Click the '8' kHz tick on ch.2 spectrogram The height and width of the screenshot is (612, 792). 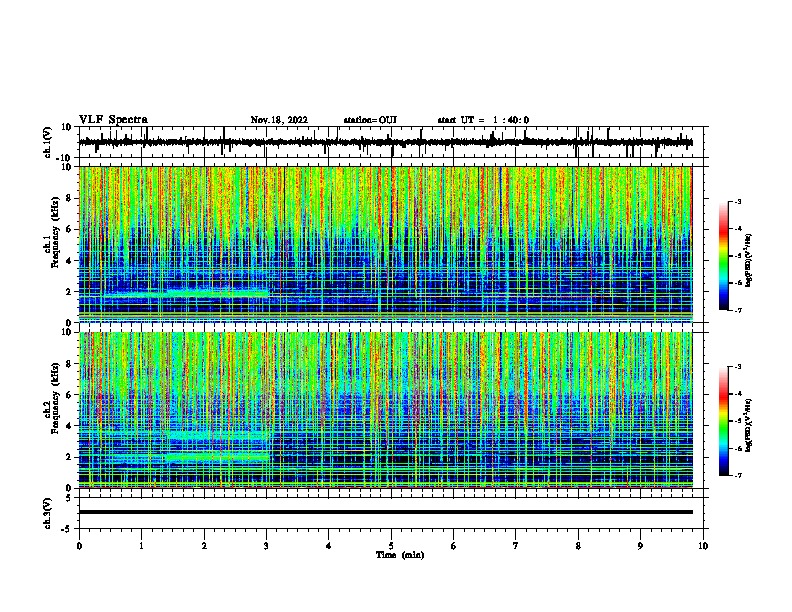pyautogui.click(x=70, y=364)
